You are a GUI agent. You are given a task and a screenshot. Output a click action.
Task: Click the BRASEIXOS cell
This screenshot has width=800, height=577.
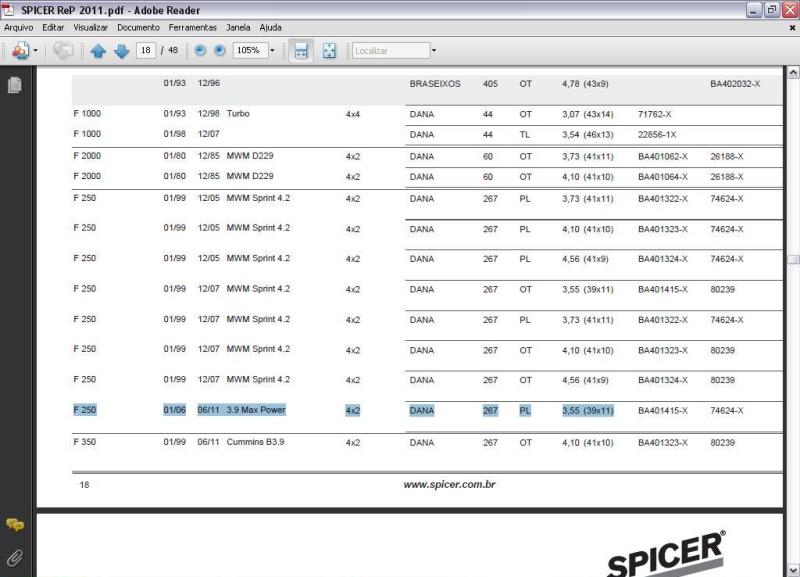click(435, 84)
